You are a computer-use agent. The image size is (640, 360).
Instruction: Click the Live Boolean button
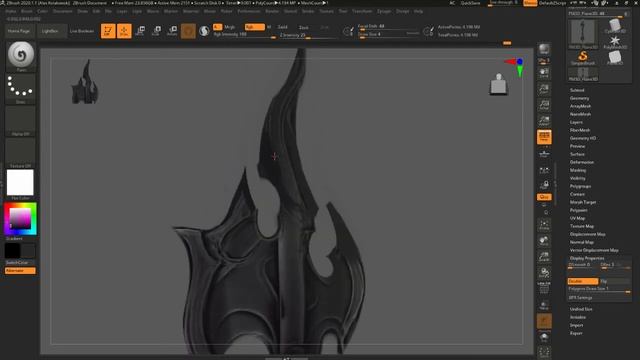pyautogui.click(x=82, y=31)
